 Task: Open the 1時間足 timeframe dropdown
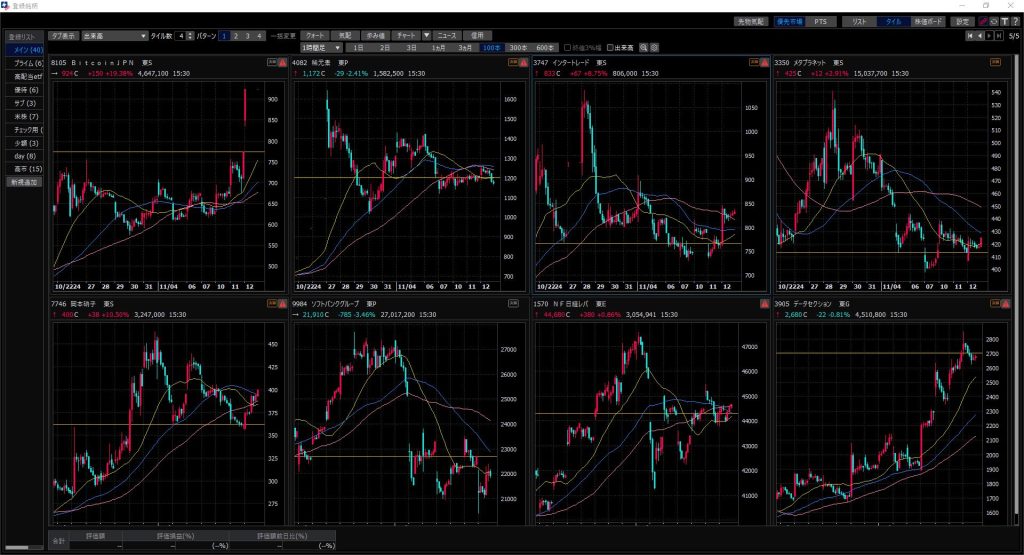[x=322, y=47]
